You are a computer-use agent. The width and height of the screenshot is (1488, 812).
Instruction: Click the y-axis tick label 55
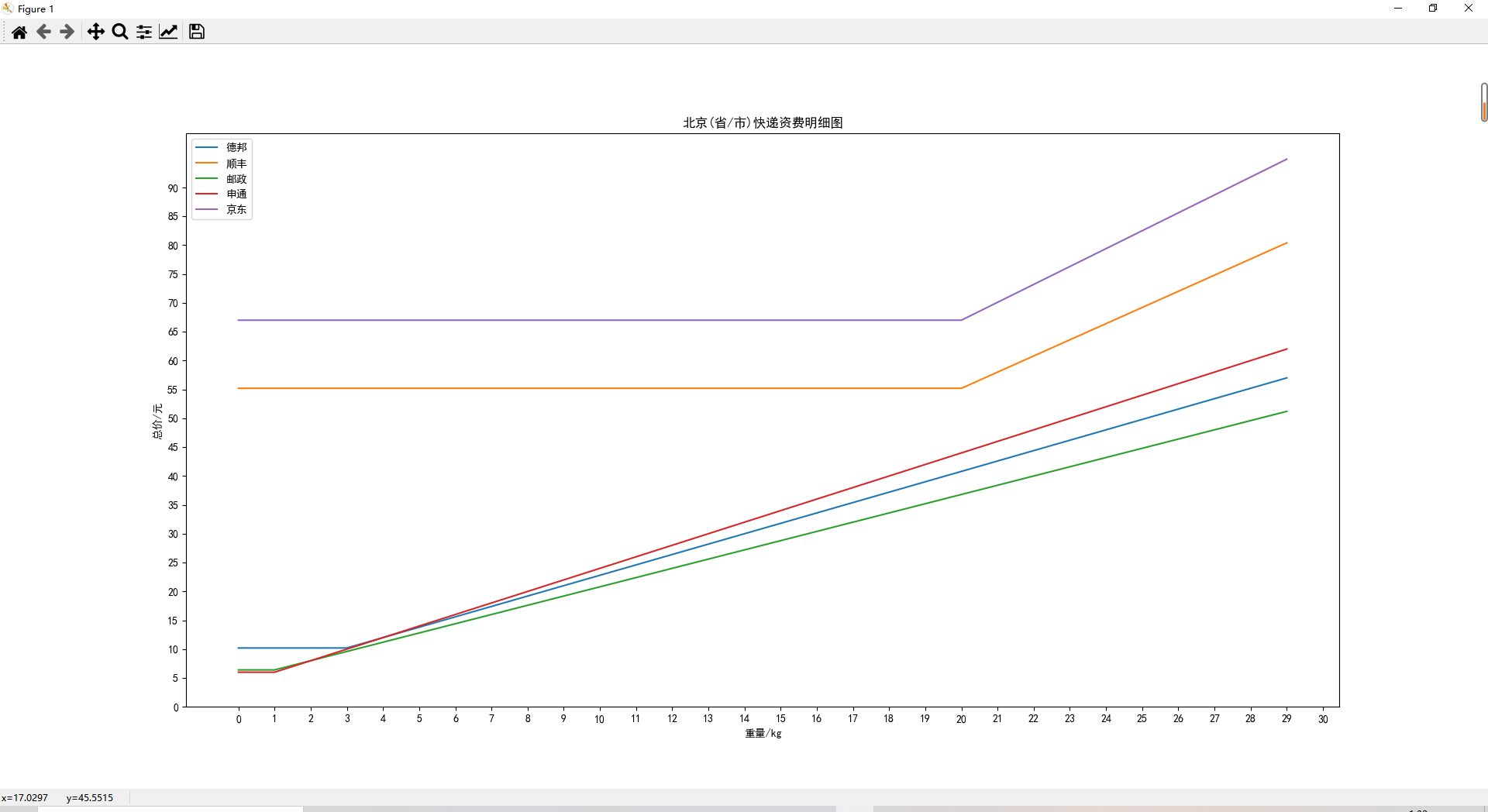pyautogui.click(x=173, y=390)
